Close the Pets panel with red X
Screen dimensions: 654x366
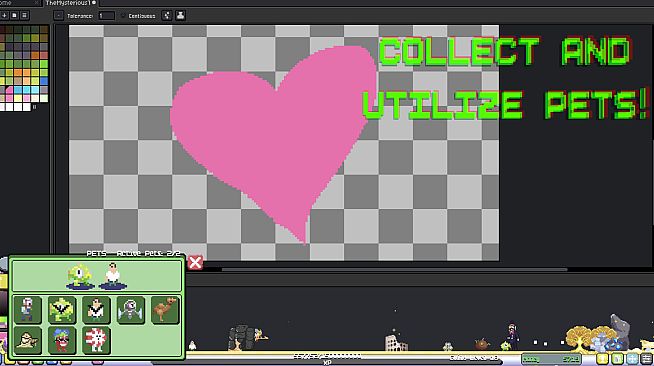(195, 263)
